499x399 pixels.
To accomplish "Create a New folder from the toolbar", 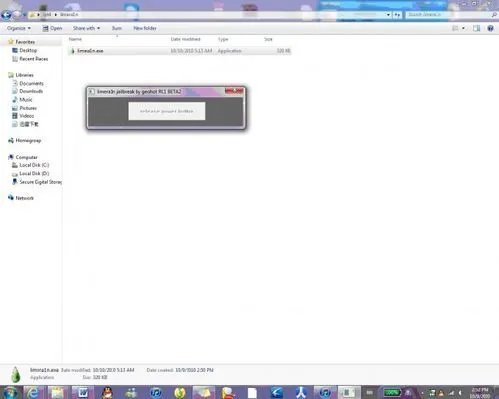I will click(x=145, y=28).
